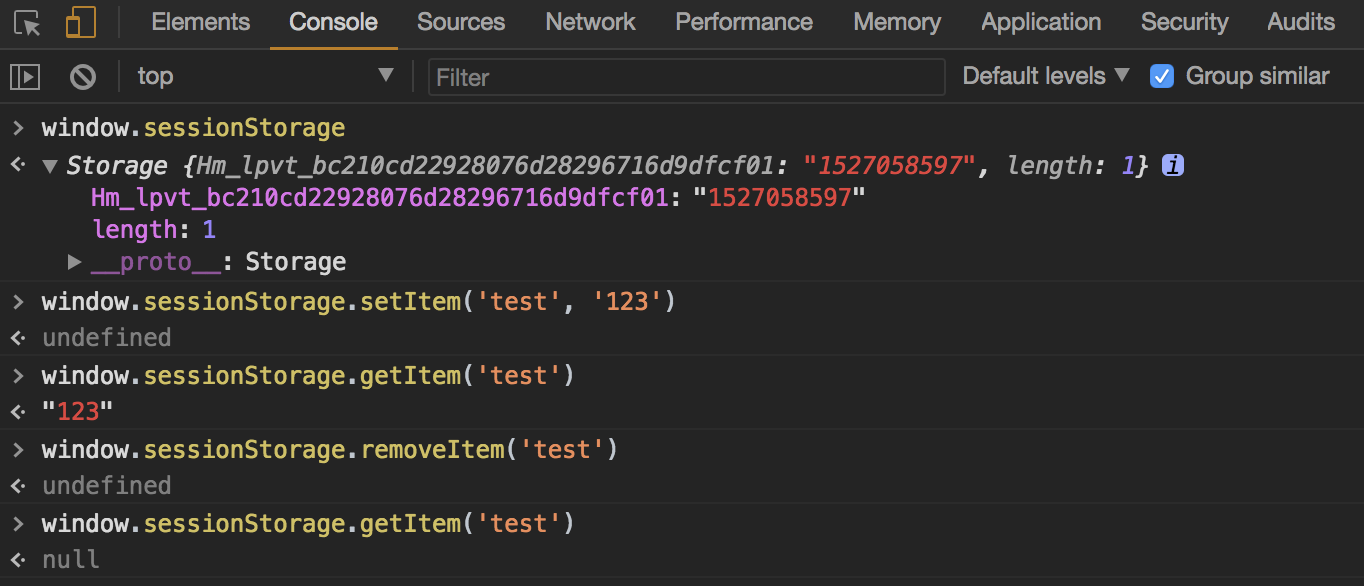
Task: Open the Network tab
Action: [590, 22]
